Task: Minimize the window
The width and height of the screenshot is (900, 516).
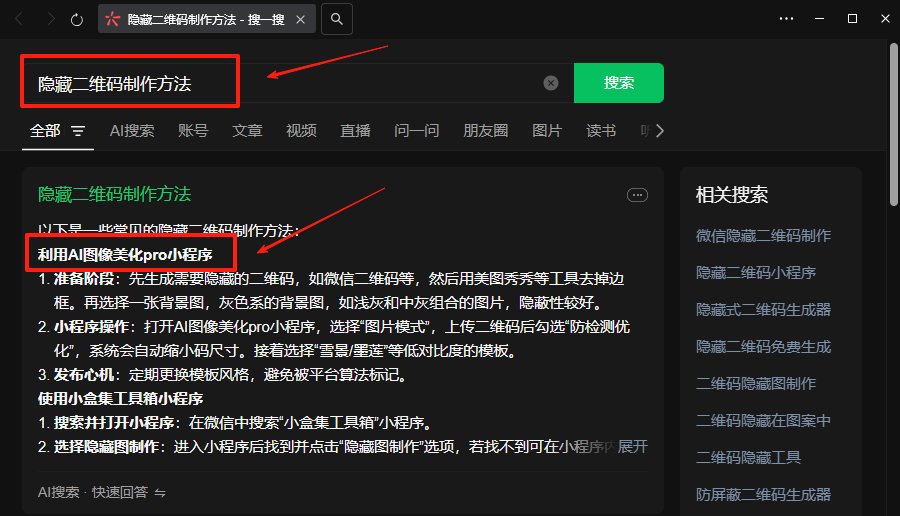Action: 820,19
